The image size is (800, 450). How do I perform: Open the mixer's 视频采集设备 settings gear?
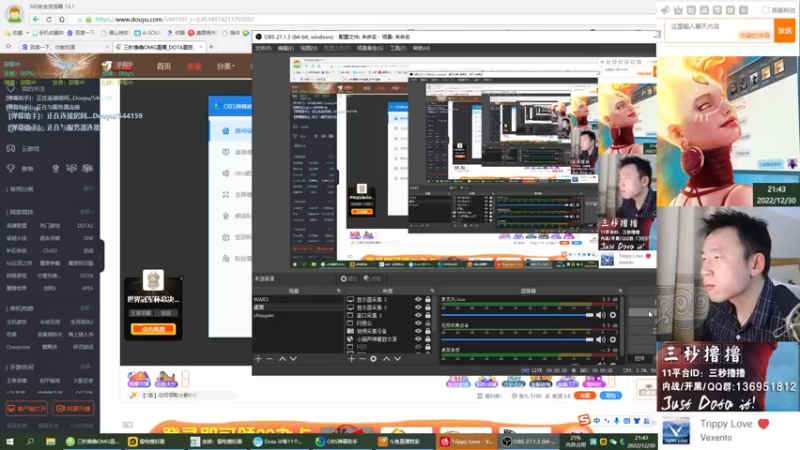tap(613, 339)
